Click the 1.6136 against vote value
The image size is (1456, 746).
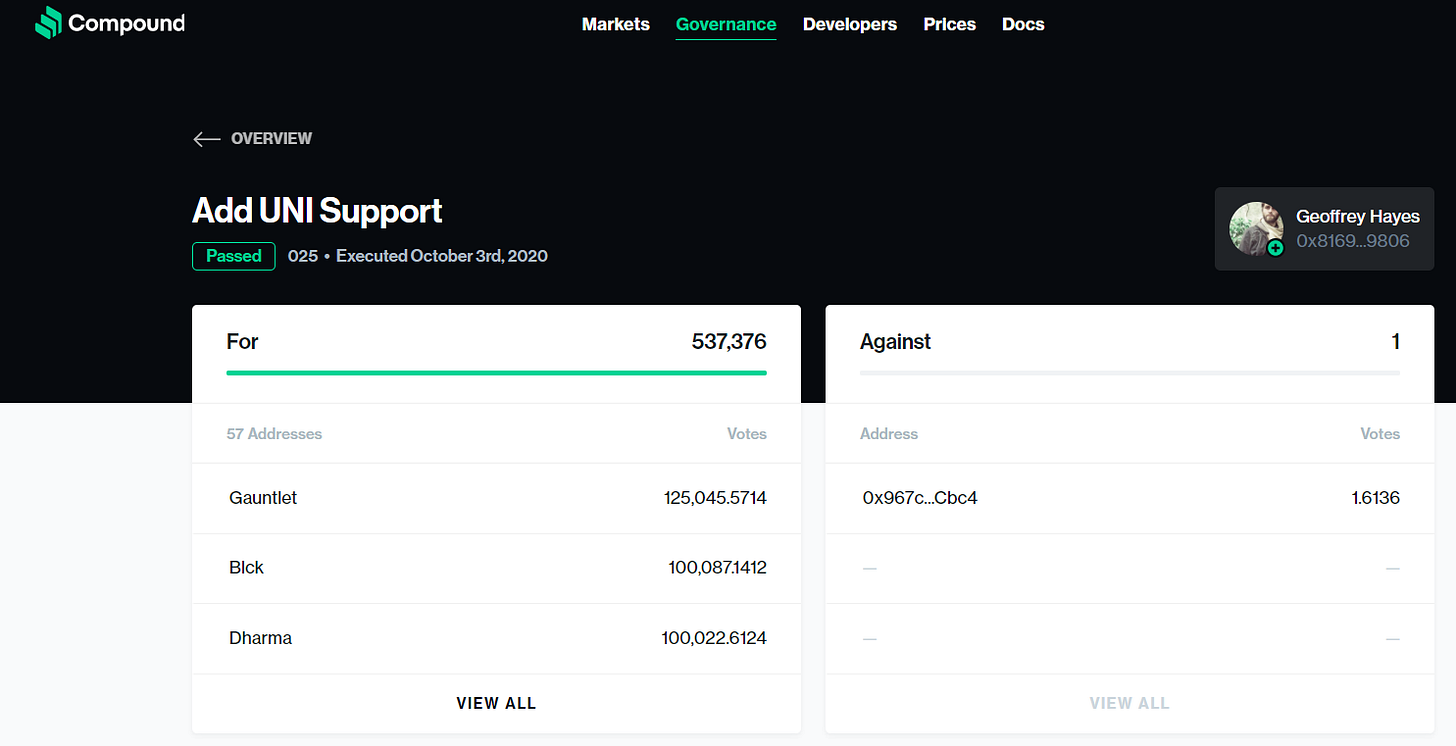coord(1376,498)
